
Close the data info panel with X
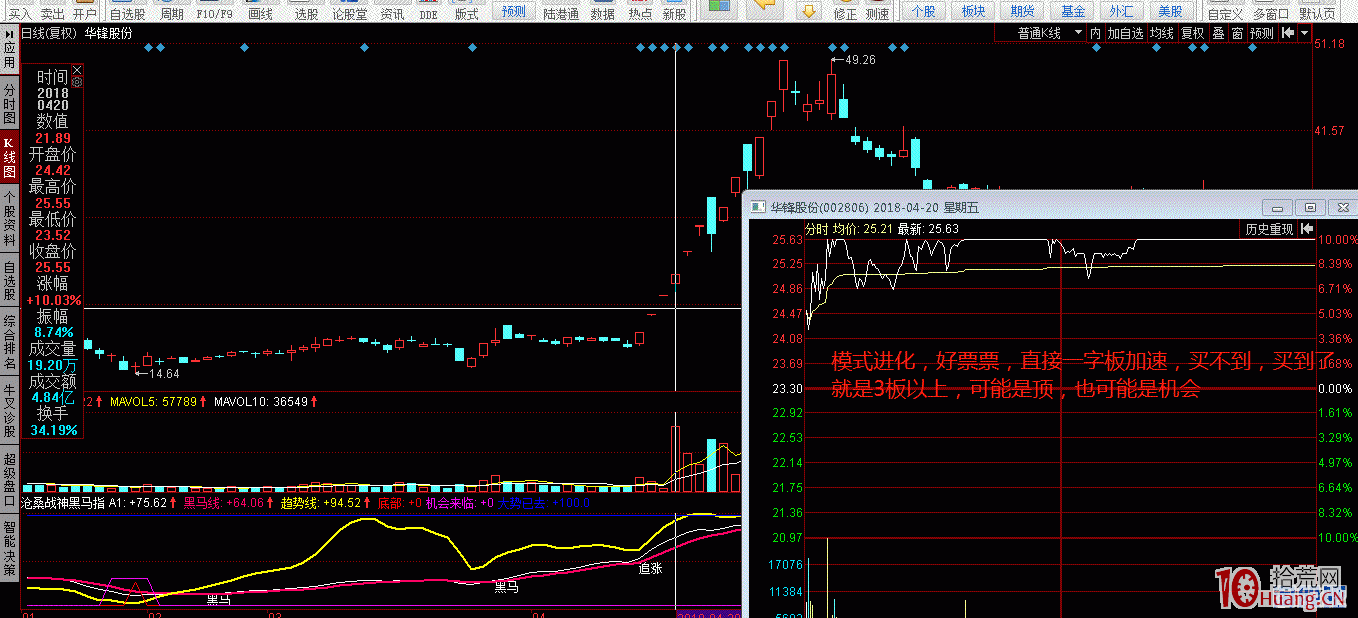pos(77,69)
